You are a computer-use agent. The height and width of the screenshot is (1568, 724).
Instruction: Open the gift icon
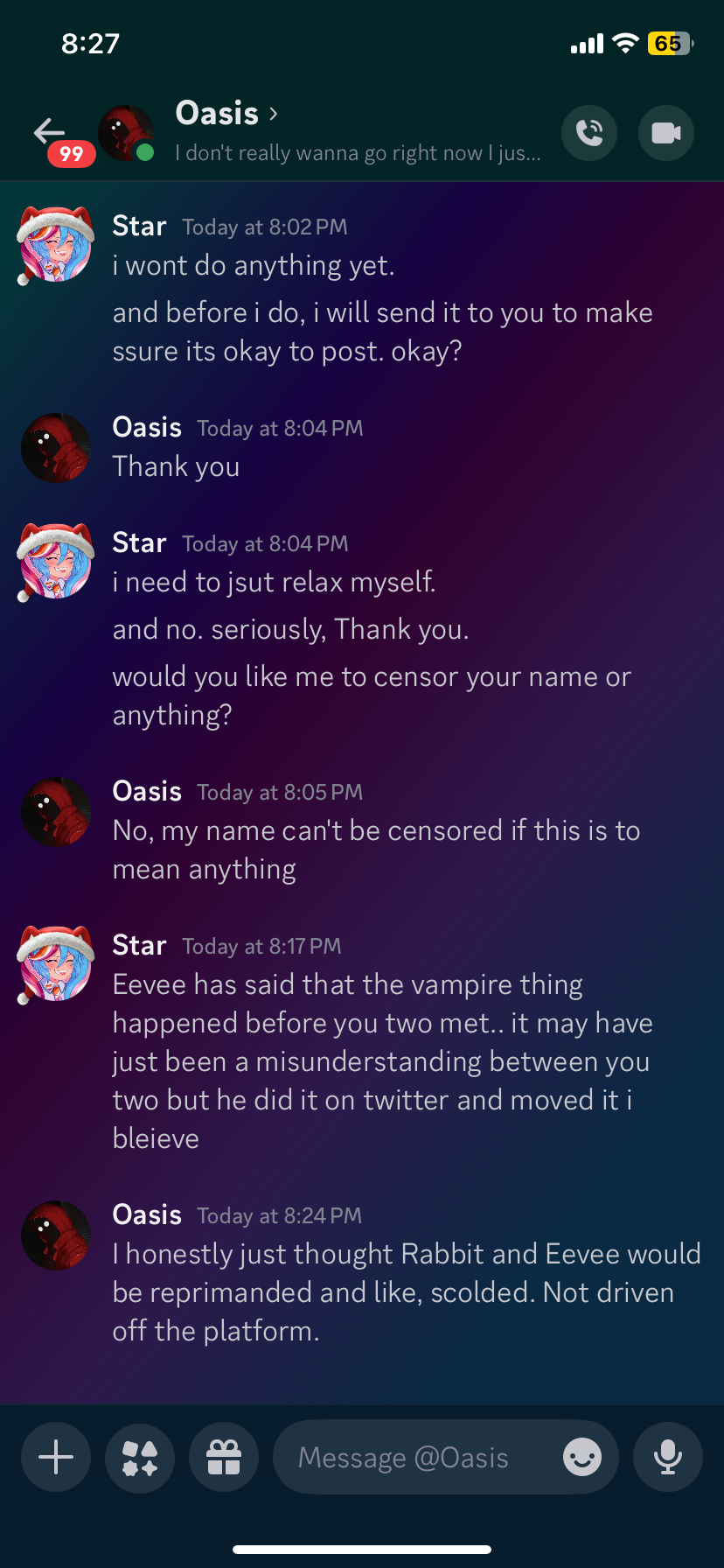(224, 1458)
